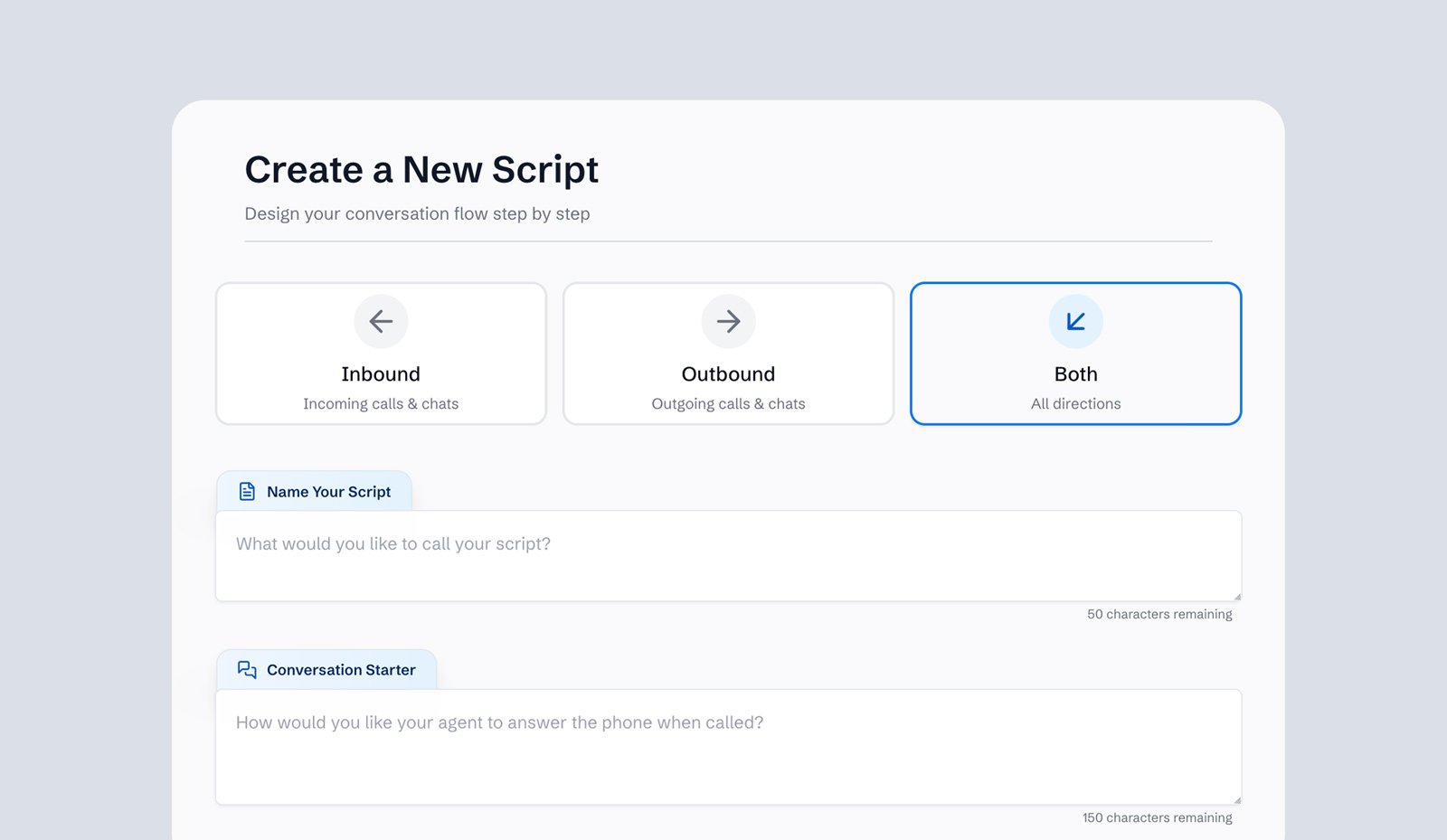Click the chat bubbles icon beside Conversation Starter
Image resolution: width=1447 pixels, height=840 pixels.
click(x=247, y=670)
